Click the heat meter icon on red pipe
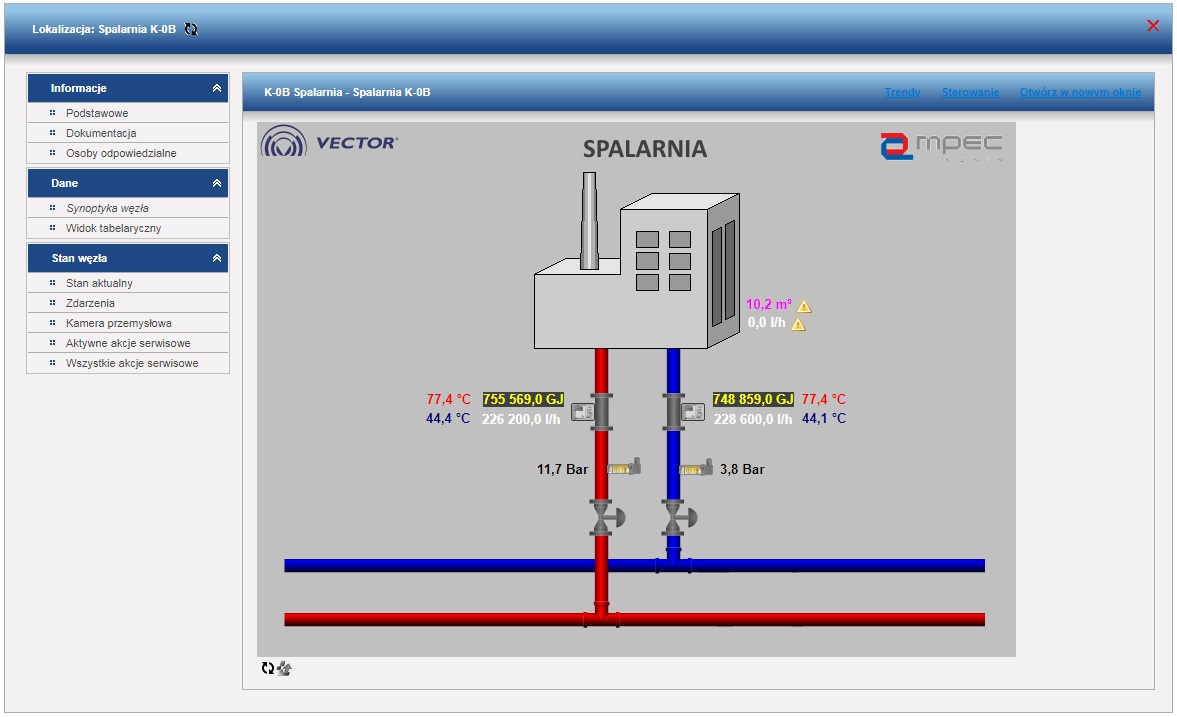The height and width of the screenshot is (717, 1177). pyautogui.click(x=581, y=412)
